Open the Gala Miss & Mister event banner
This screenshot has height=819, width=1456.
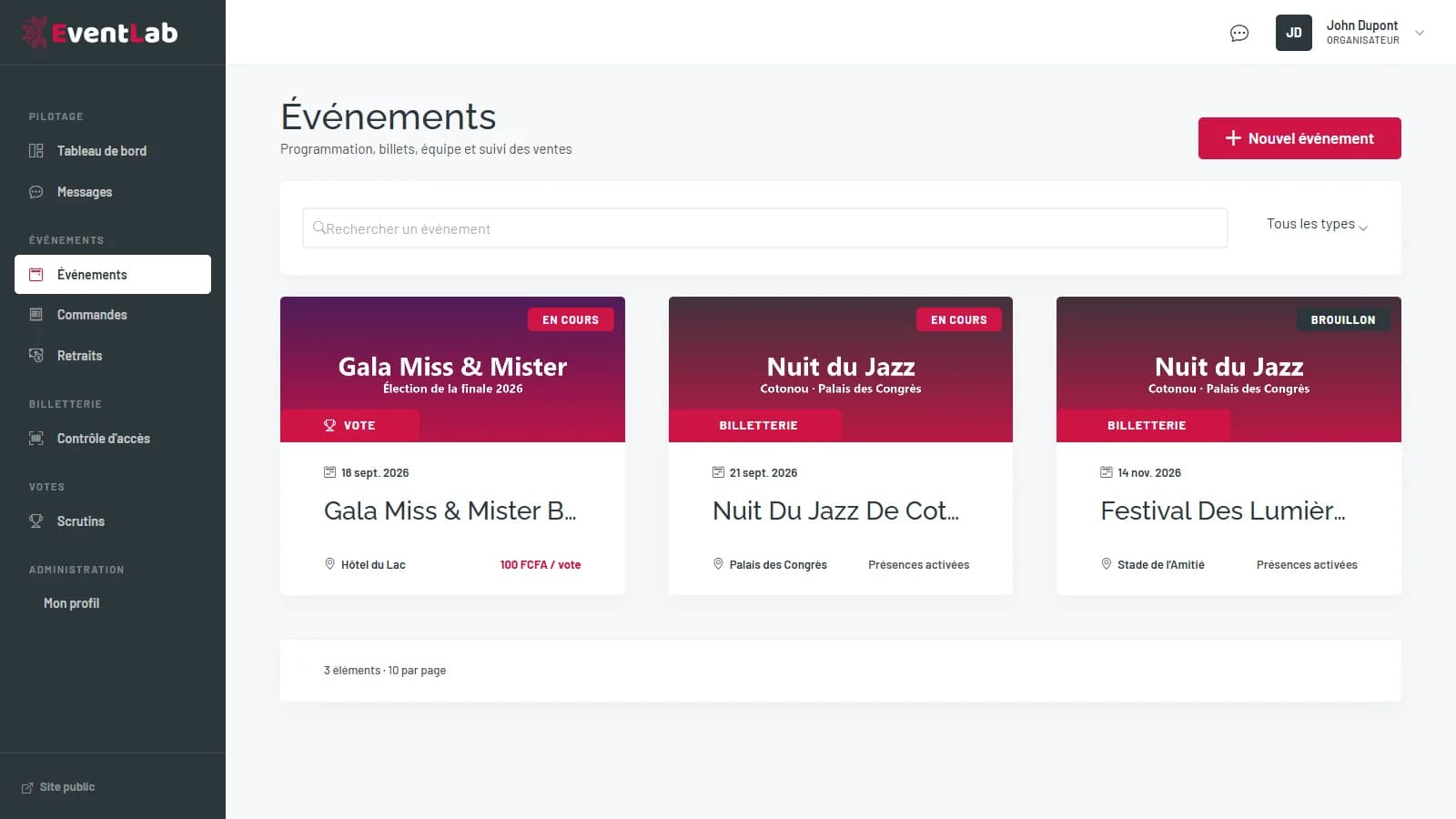tap(452, 369)
